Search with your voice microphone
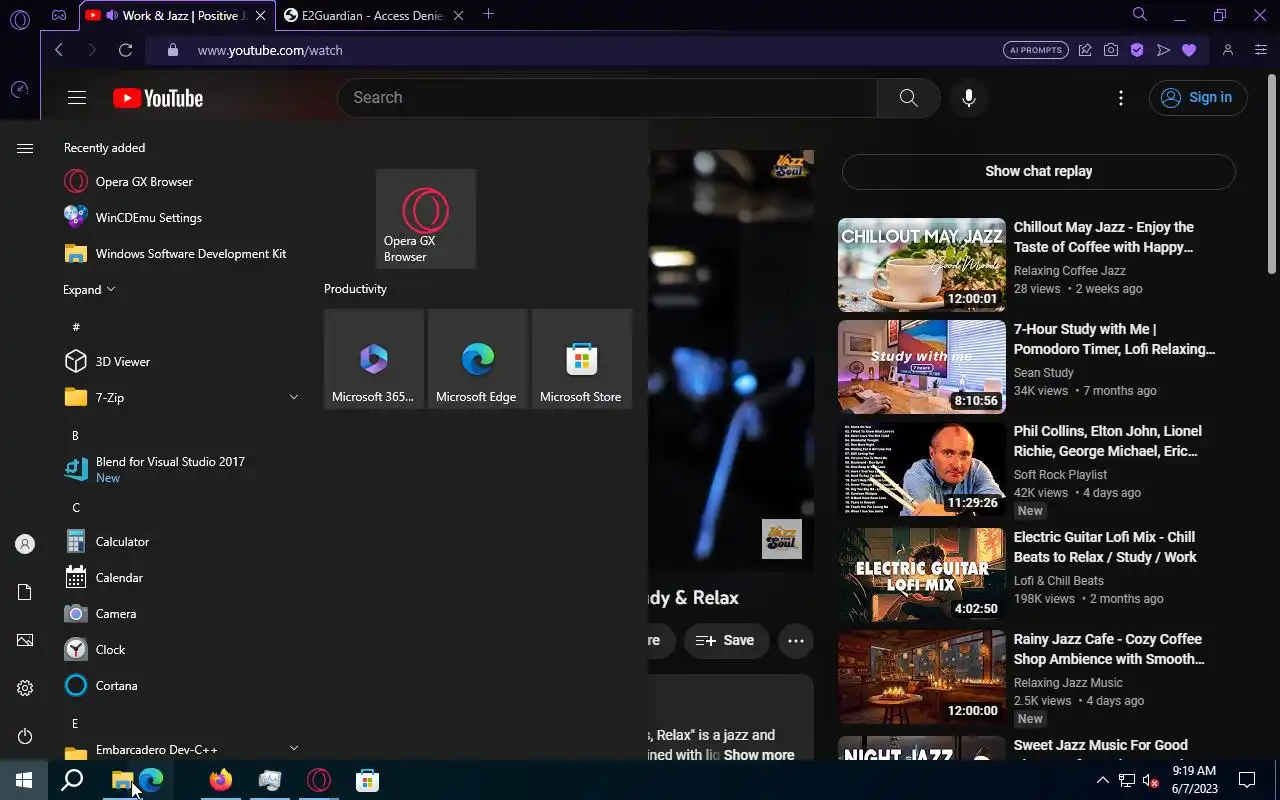This screenshot has width=1280, height=800. pos(968,97)
